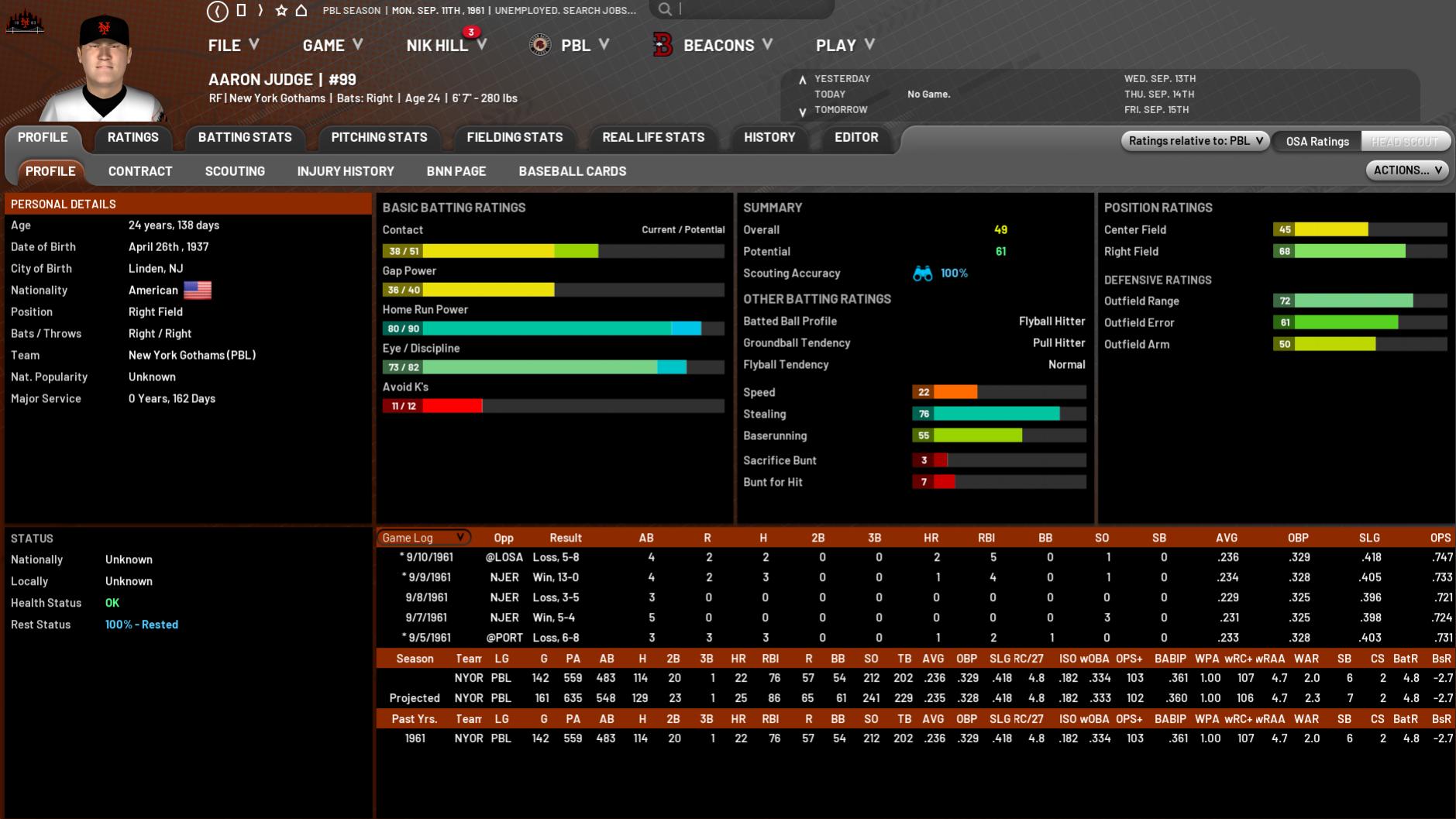The height and width of the screenshot is (819, 1456).
Task: Click the Right Field position rating bar
Action: pos(1360,251)
